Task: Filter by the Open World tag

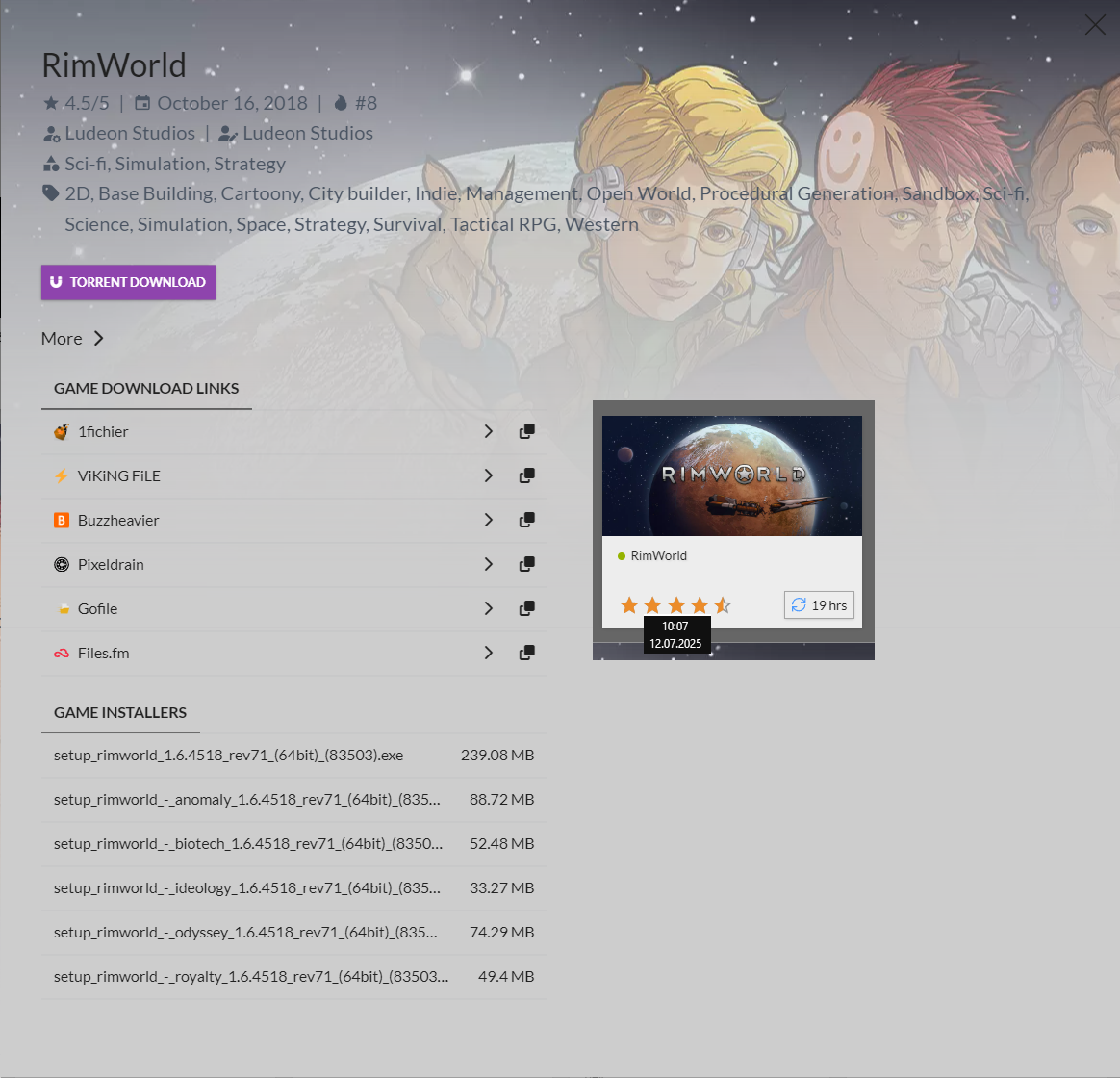Action: click(x=639, y=193)
